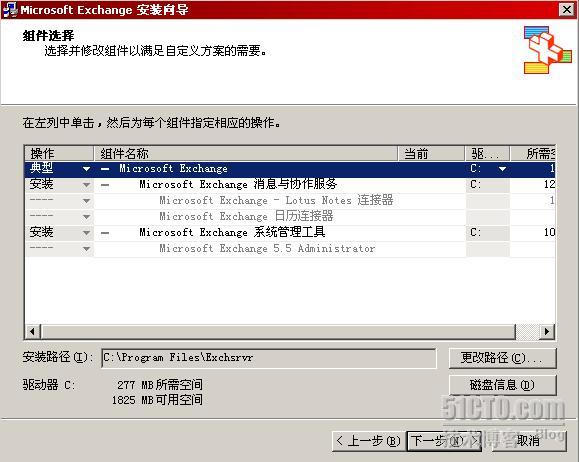
Task: Click the left scroll arrow of list
Action: click(33, 332)
